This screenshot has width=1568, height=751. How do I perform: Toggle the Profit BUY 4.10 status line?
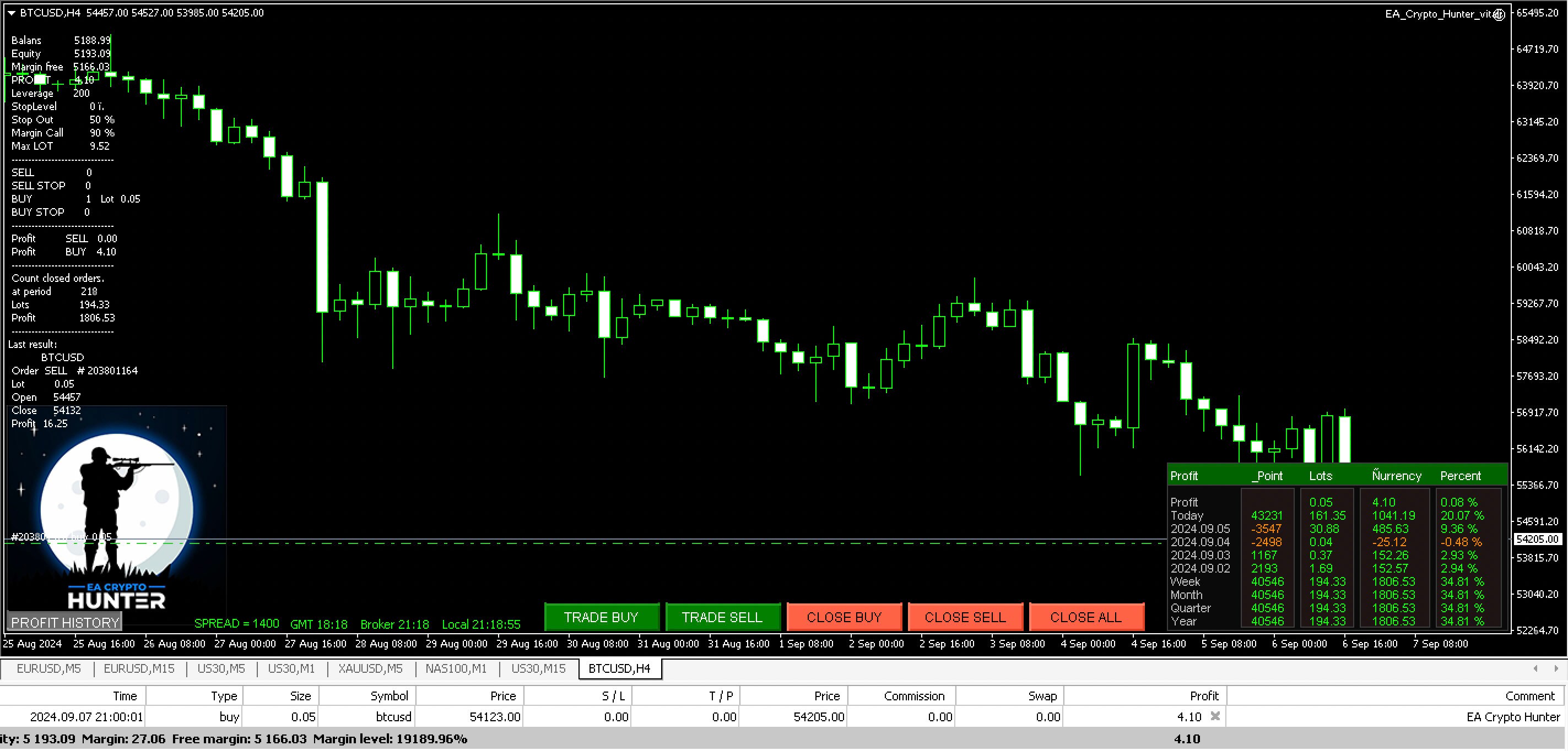[63, 251]
